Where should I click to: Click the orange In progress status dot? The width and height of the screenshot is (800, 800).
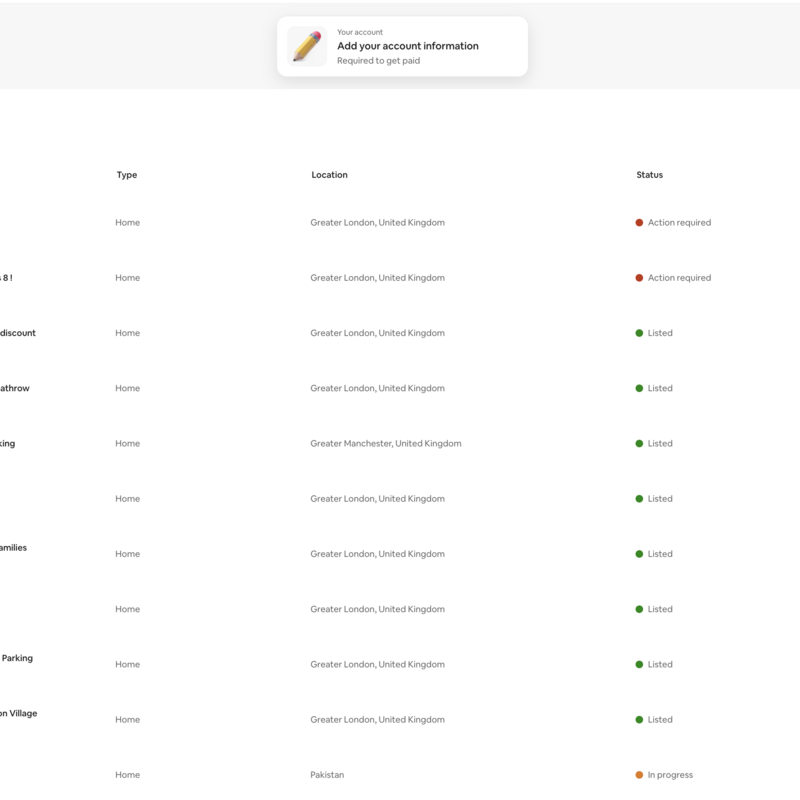[639, 774]
